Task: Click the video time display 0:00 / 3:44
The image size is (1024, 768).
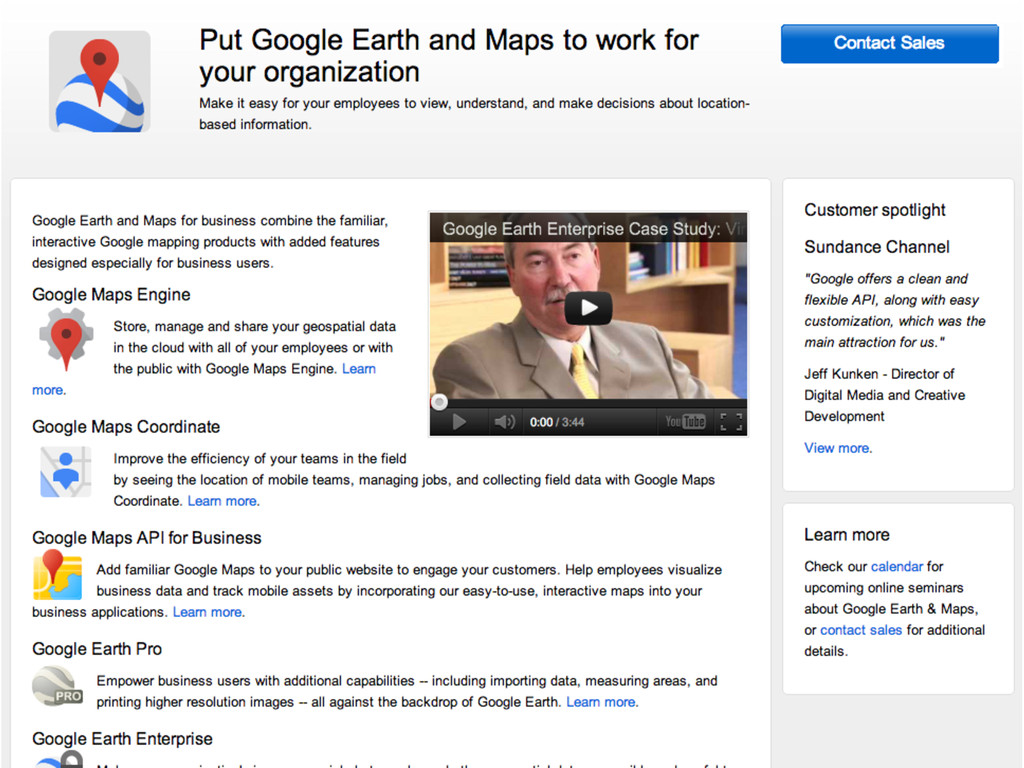Action: click(x=557, y=423)
